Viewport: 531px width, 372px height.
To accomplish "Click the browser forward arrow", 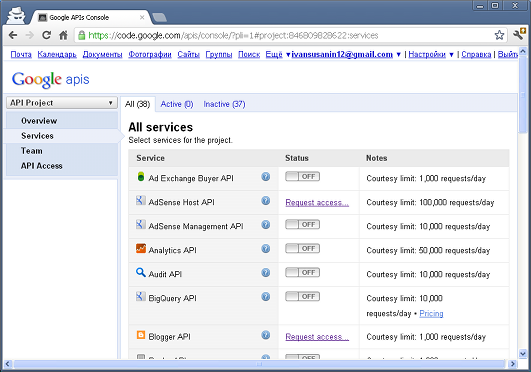I will [x=30, y=35].
